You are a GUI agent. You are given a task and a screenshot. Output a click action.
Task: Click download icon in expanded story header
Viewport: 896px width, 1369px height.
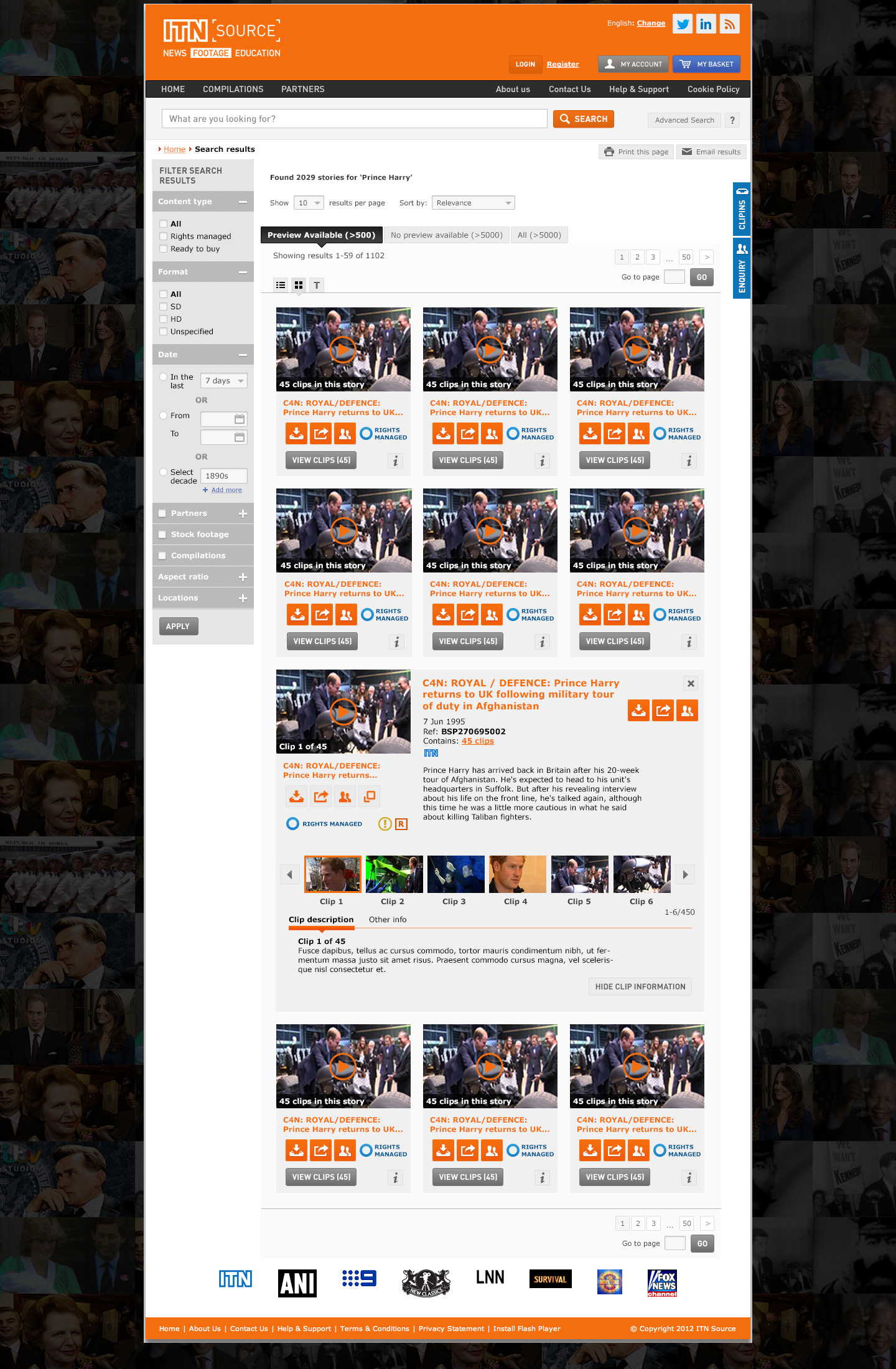pos(638,710)
